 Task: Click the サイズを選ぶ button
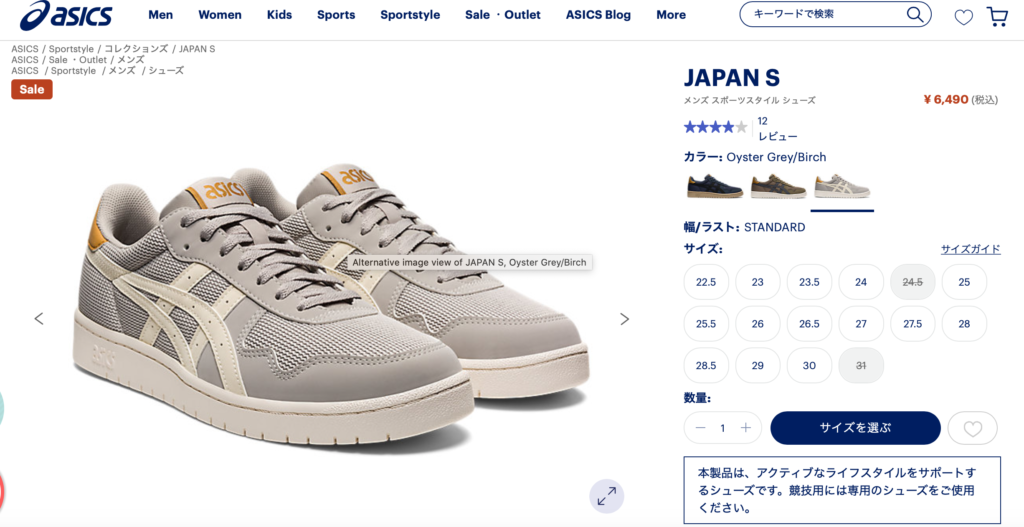856,428
